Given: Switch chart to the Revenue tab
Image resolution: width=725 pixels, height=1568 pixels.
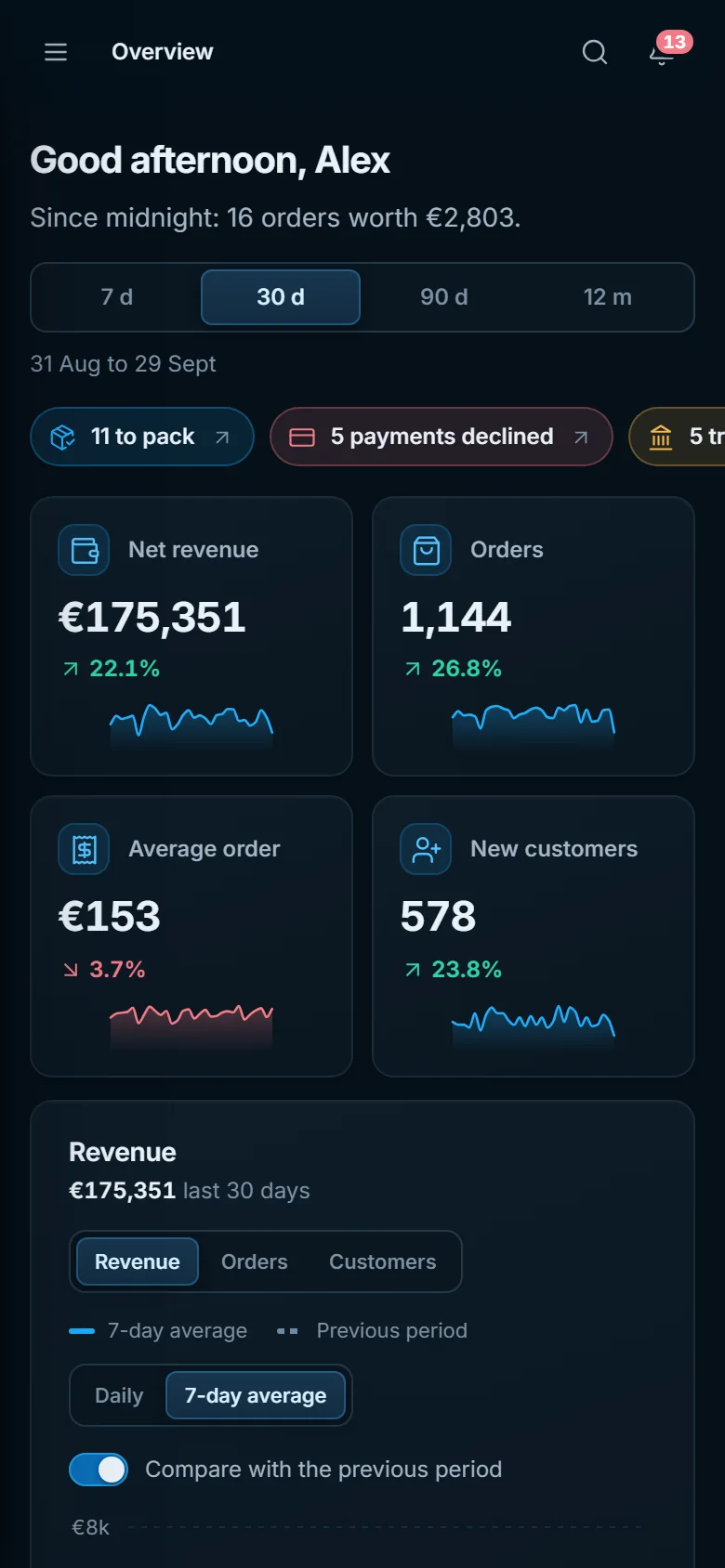Looking at the screenshot, I should (138, 1261).
